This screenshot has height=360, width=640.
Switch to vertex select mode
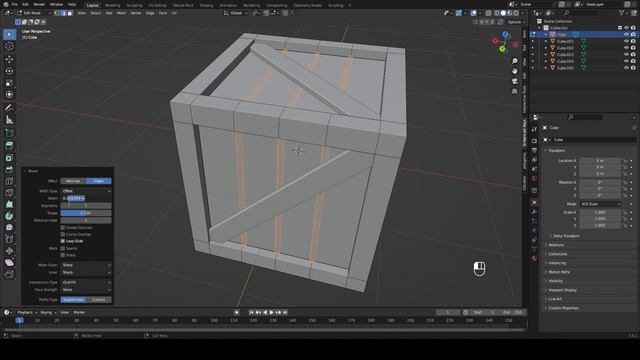[57, 13]
